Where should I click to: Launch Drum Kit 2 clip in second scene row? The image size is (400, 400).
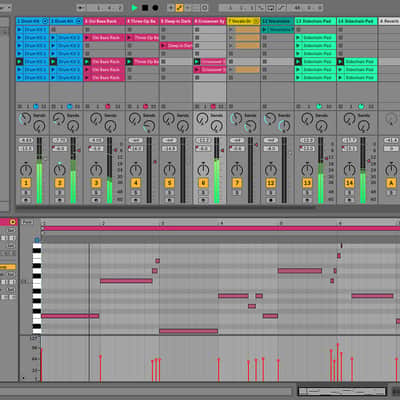pyautogui.click(x=53, y=37)
